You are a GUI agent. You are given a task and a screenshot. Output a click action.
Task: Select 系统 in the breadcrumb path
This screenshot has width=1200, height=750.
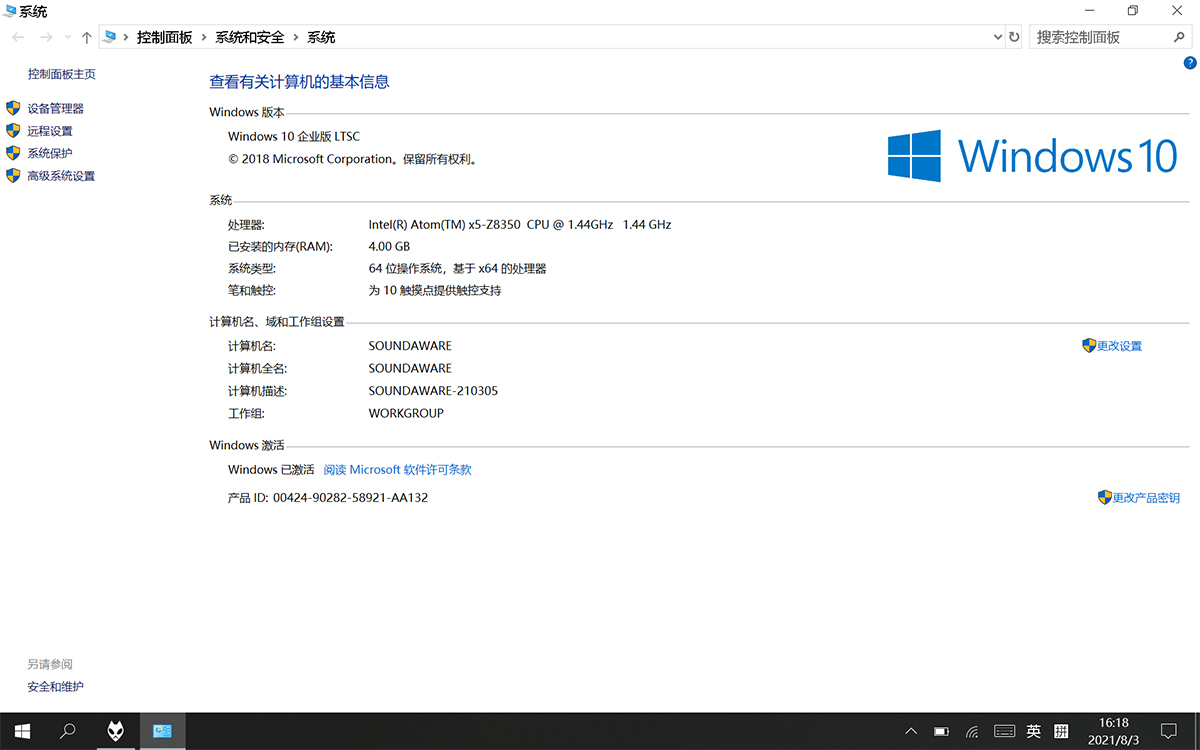pos(321,37)
